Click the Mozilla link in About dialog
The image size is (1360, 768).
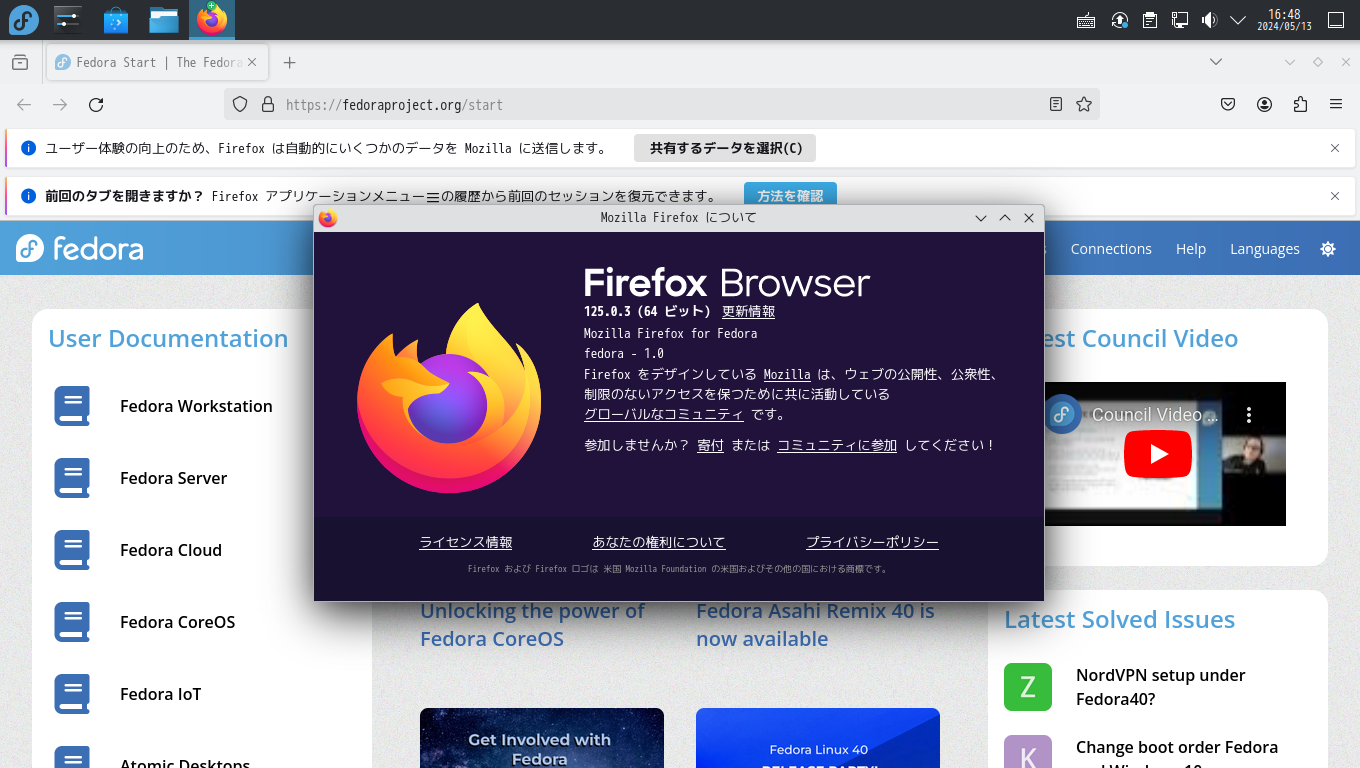click(x=787, y=375)
